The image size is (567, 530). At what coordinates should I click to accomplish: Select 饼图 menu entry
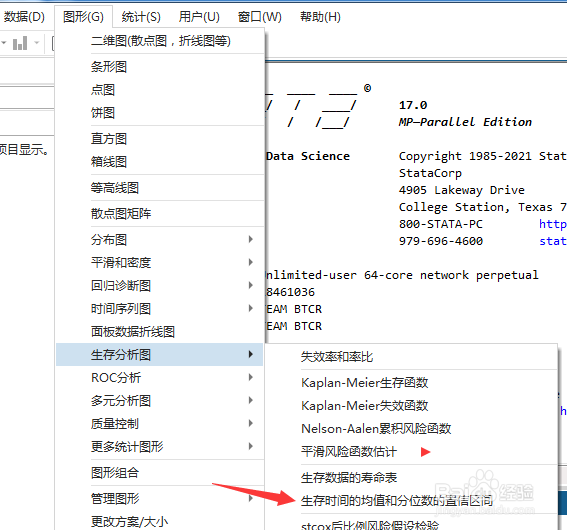[161, 113]
